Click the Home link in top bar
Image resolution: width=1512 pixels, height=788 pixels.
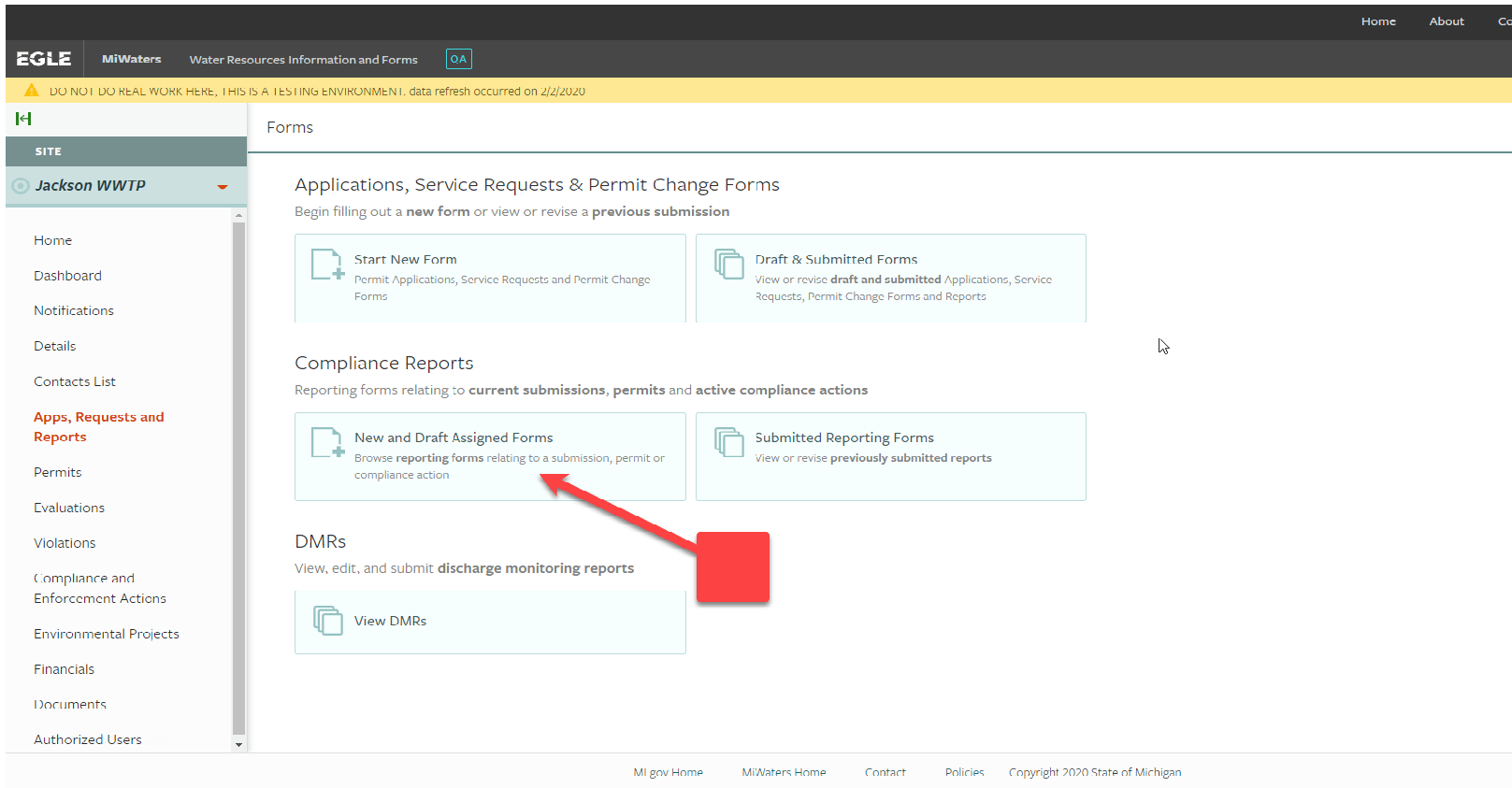click(x=1377, y=21)
